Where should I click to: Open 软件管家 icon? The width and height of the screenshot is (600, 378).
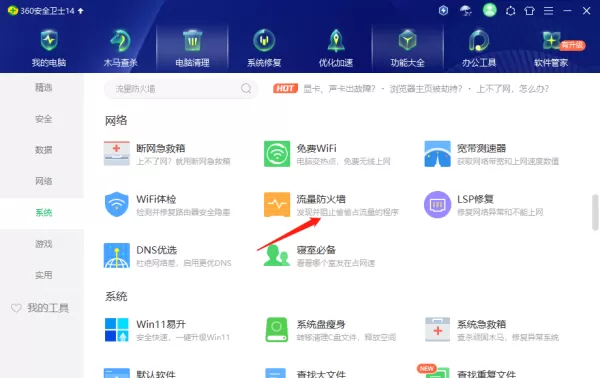(x=551, y=41)
